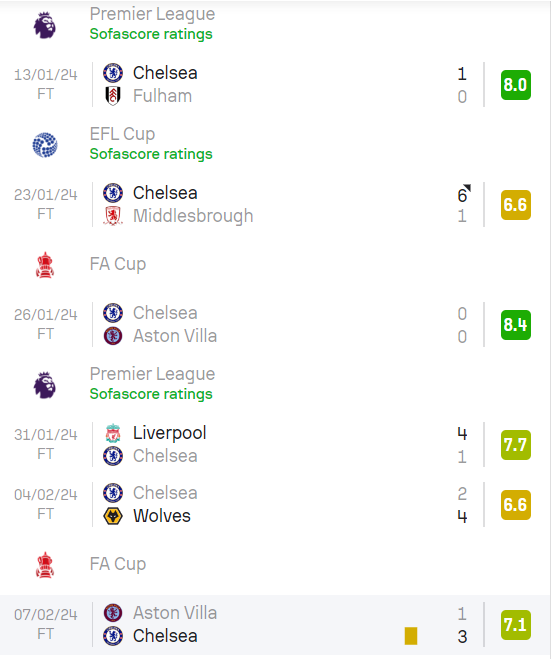This screenshot has width=551, height=659.
Task: Click the Aston Villa crest in 26/01/24 match
Action: [113, 336]
